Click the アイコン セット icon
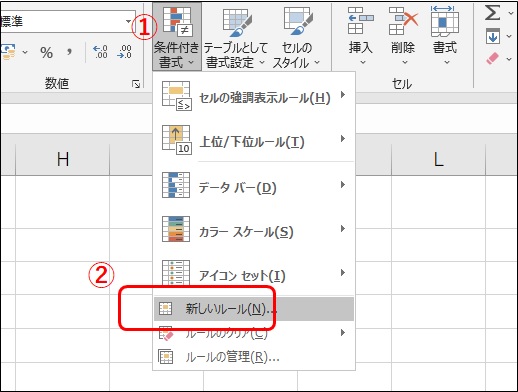The height and width of the screenshot is (392, 518). pos(176,273)
